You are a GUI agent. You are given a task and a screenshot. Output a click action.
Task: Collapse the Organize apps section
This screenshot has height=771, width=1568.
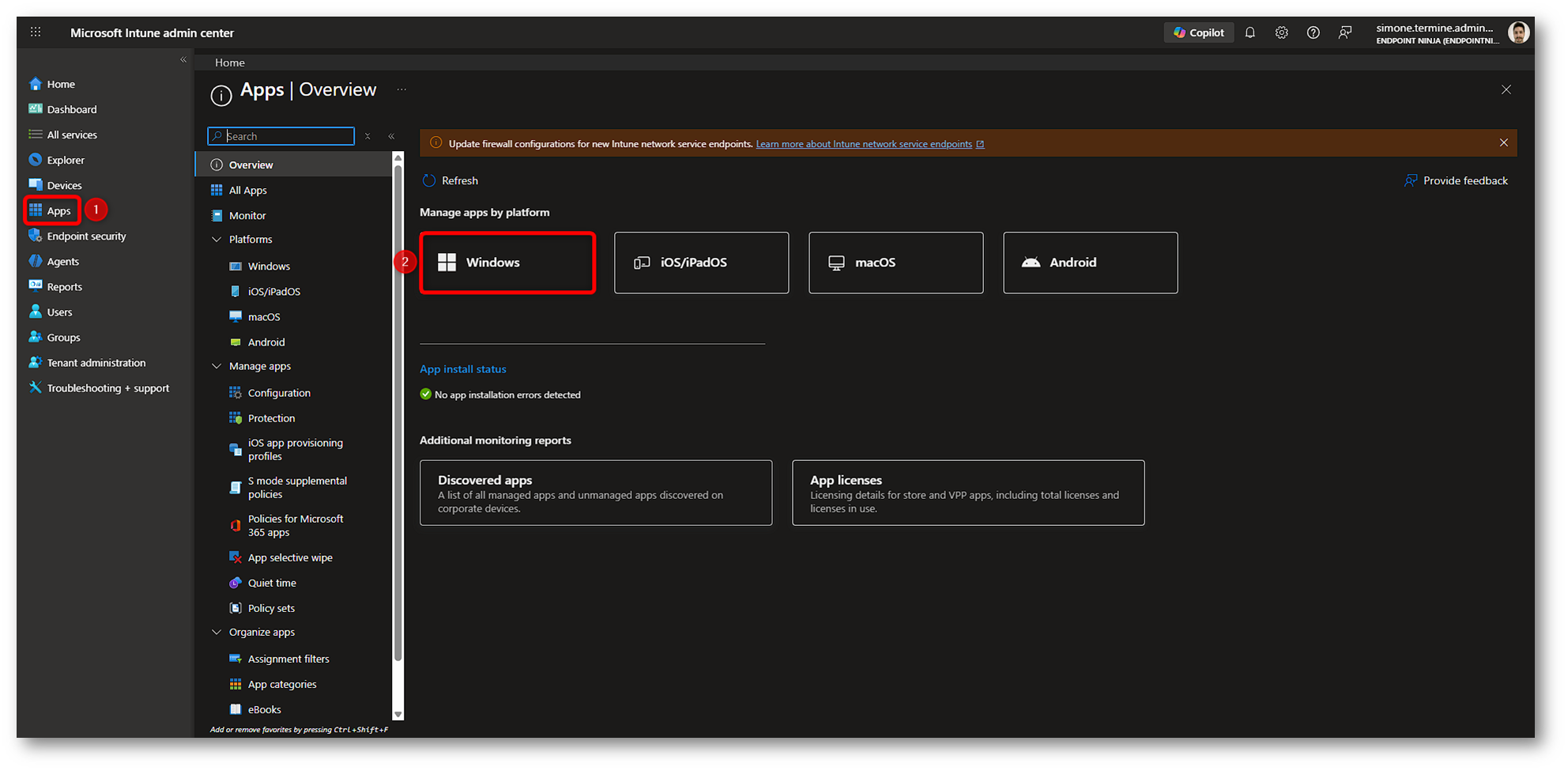click(217, 632)
